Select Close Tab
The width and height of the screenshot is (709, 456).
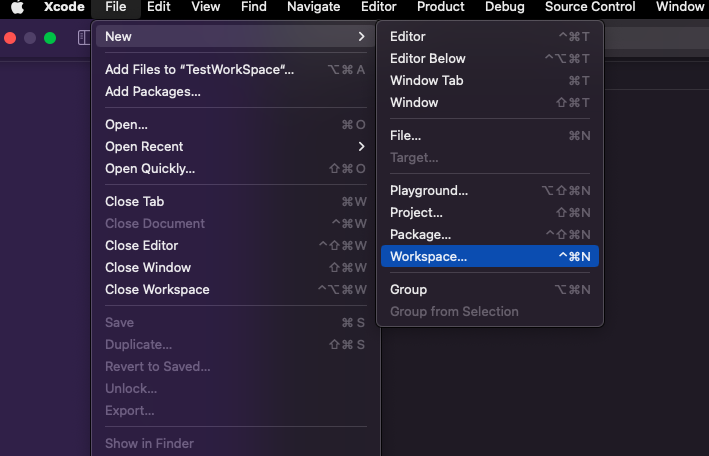235,201
